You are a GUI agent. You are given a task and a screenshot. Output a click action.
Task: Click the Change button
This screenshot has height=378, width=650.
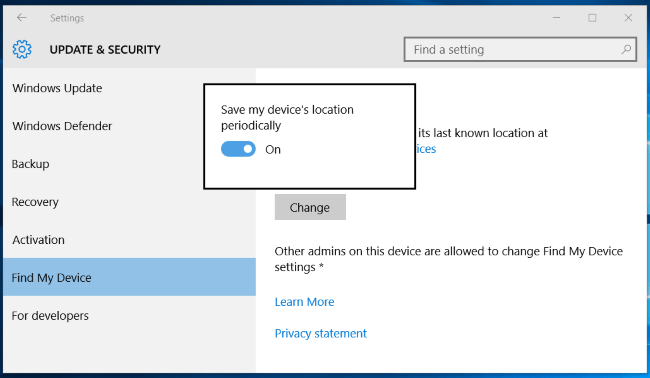[310, 207]
